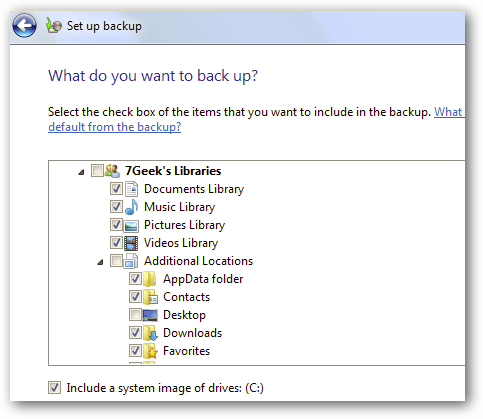
Task: Uncheck the Documents Library checkbox
Action: [116, 189]
